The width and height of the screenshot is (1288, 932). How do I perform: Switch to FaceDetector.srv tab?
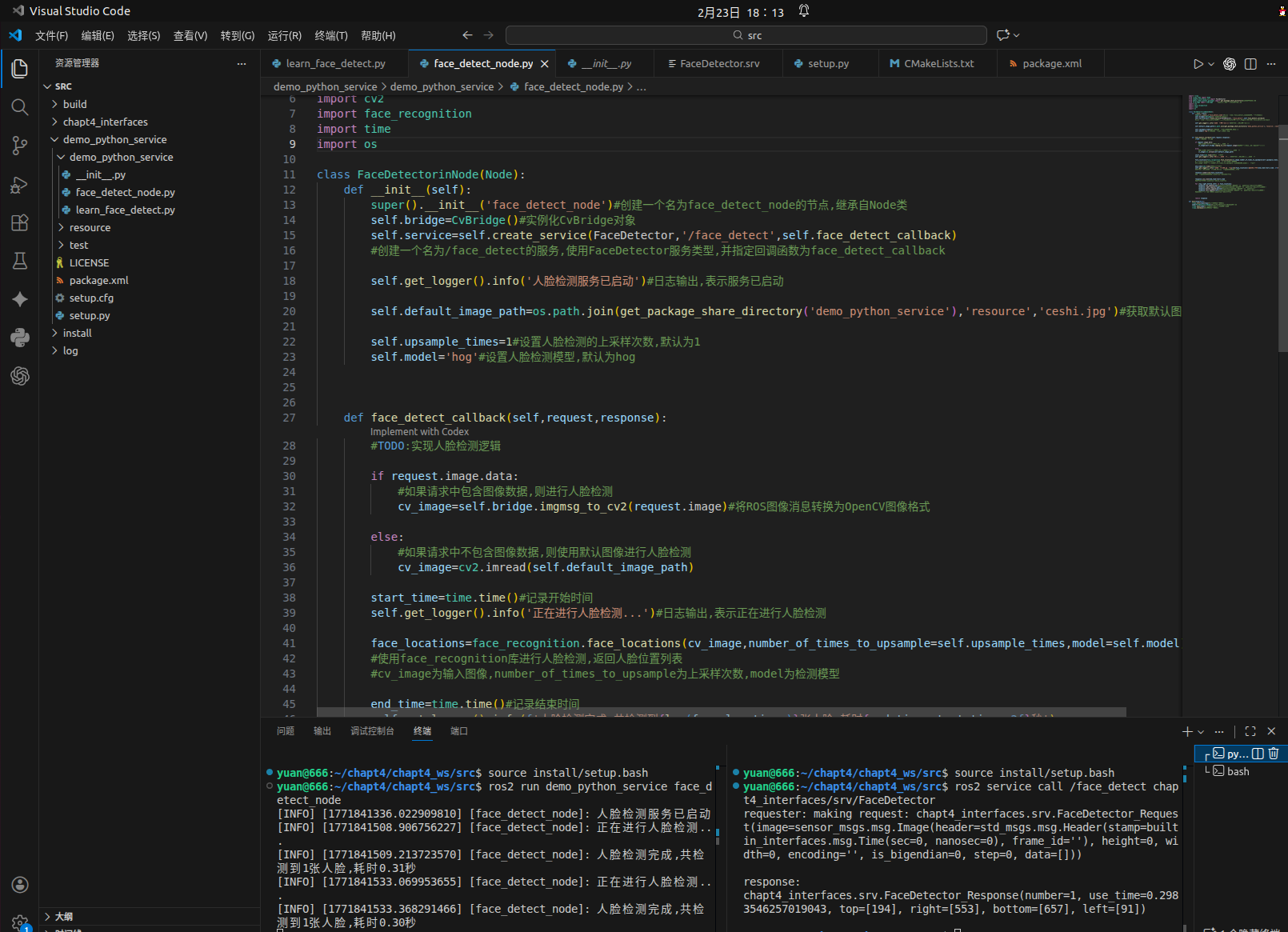point(718,64)
